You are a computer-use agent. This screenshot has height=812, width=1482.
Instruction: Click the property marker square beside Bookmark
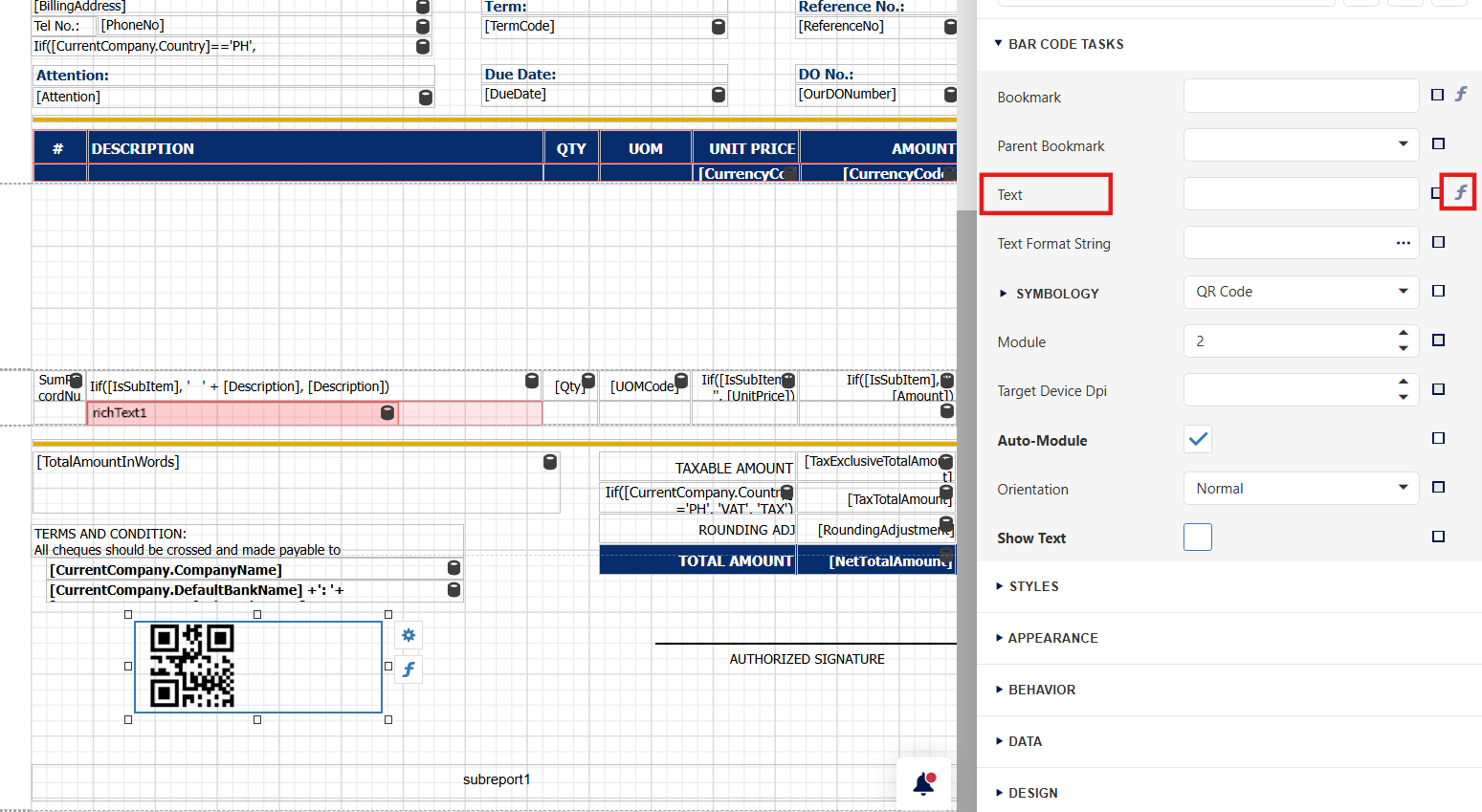pos(1437,95)
